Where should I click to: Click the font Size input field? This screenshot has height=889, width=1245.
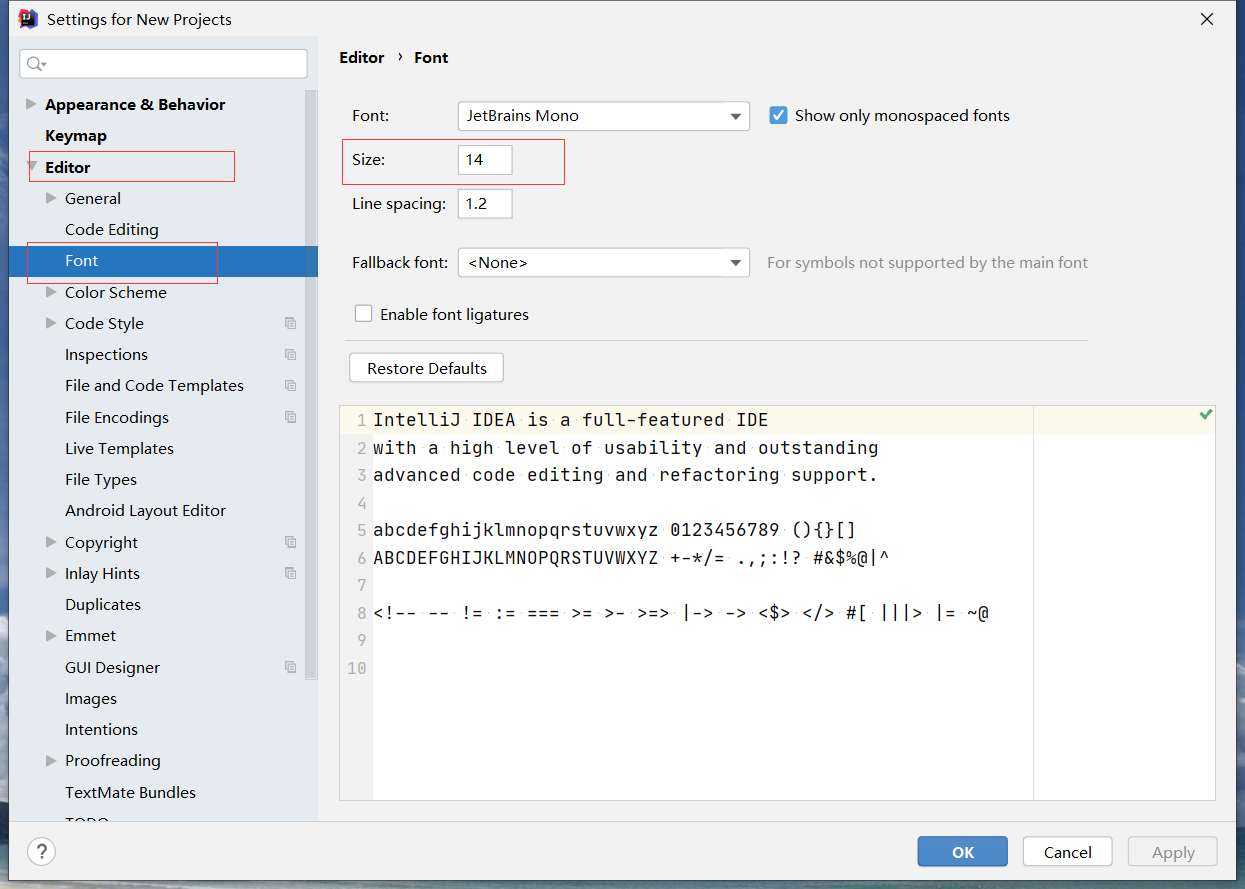tap(485, 160)
